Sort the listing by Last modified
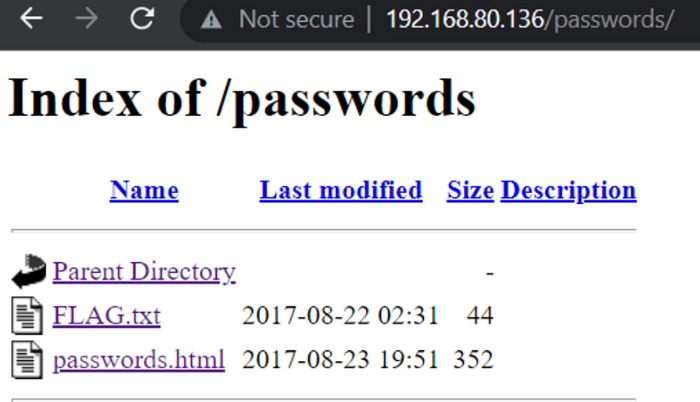The height and width of the screenshot is (402, 700). tap(340, 190)
